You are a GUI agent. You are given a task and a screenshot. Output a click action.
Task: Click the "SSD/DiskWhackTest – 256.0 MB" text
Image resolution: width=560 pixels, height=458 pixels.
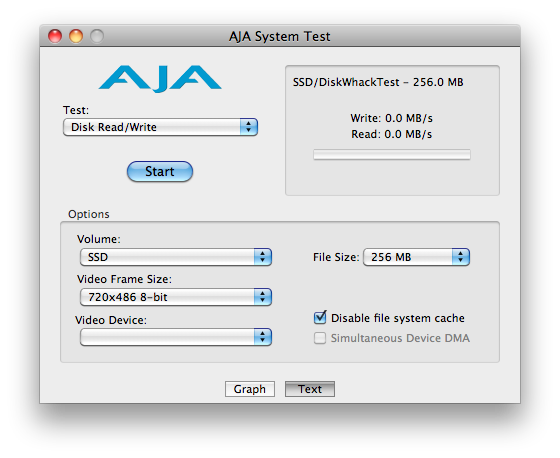(378, 83)
